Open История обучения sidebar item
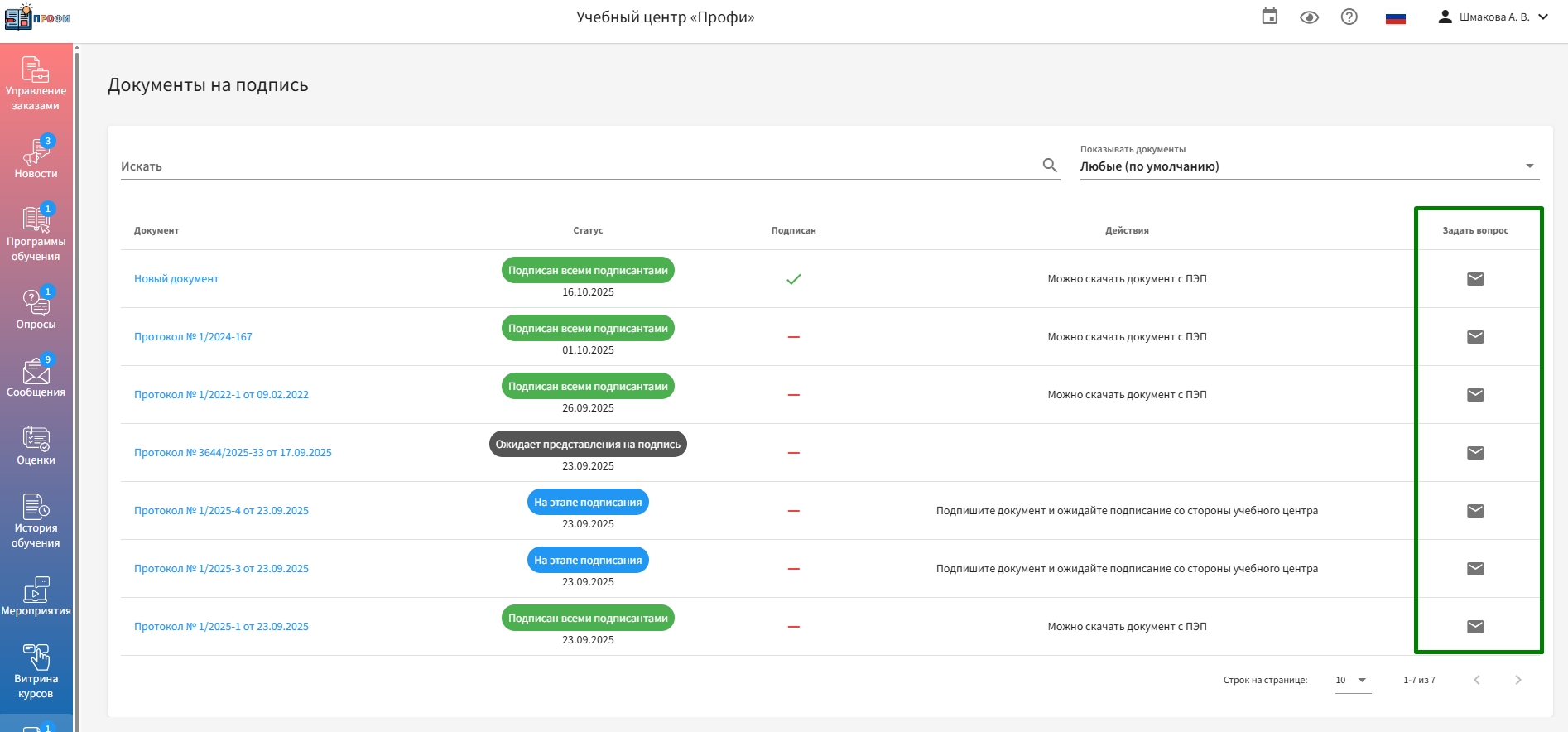The image size is (1568, 732). click(36, 520)
